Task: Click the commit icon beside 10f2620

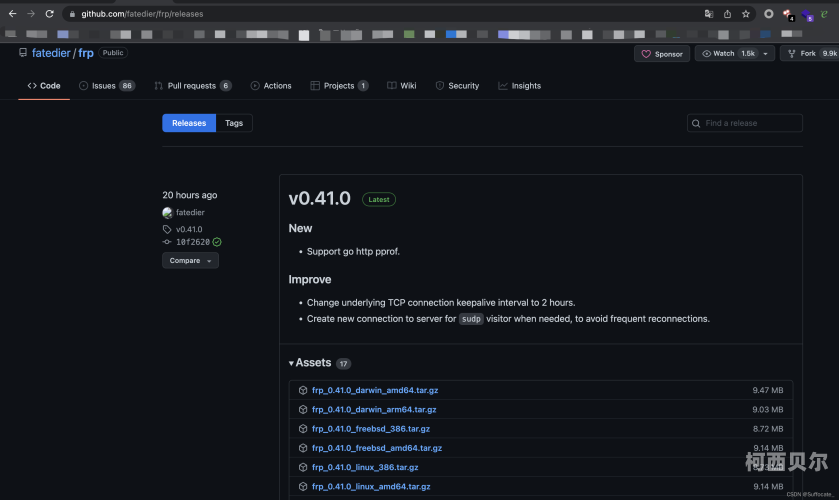Action: [167, 242]
